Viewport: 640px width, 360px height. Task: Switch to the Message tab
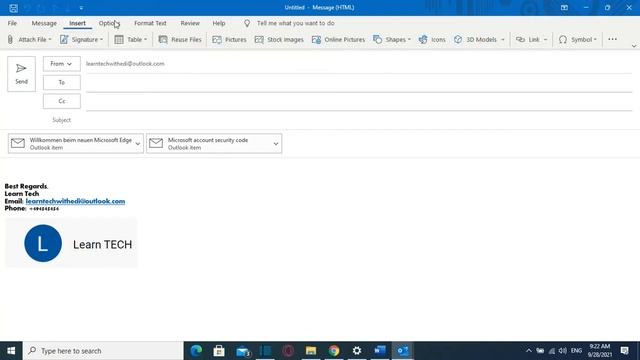(44, 23)
